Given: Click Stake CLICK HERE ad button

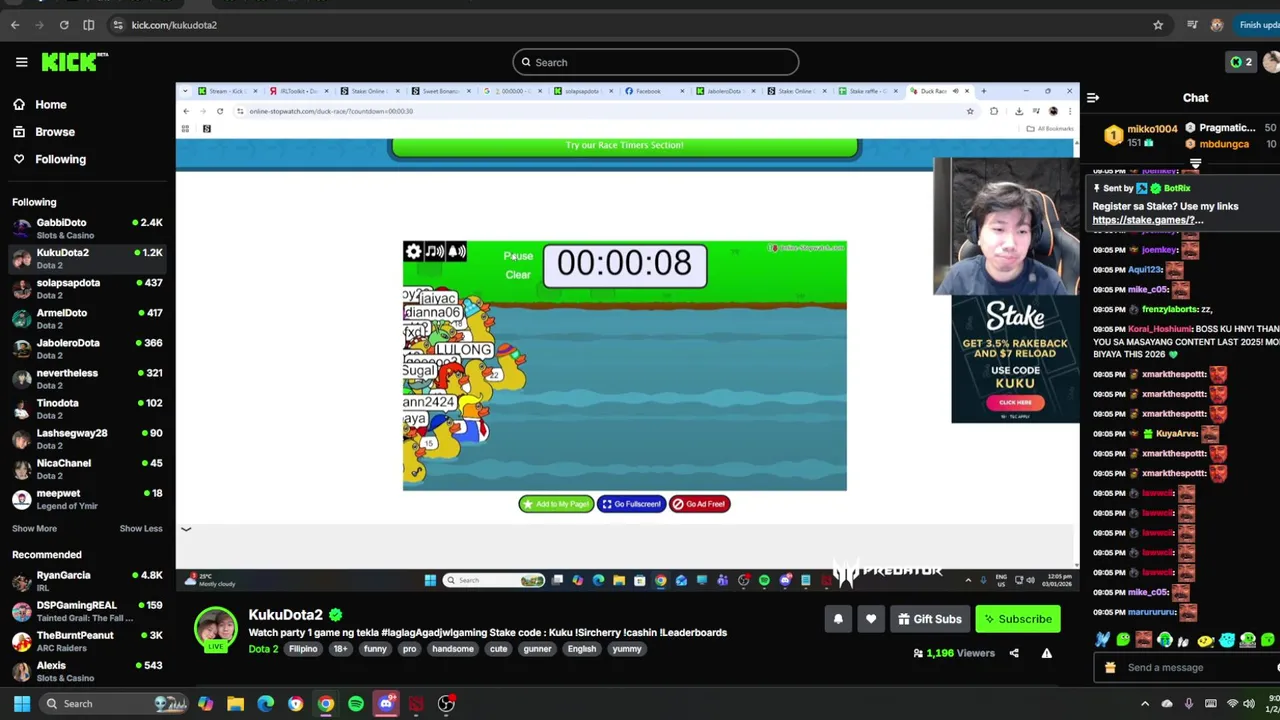Looking at the screenshot, I should point(1015,402).
